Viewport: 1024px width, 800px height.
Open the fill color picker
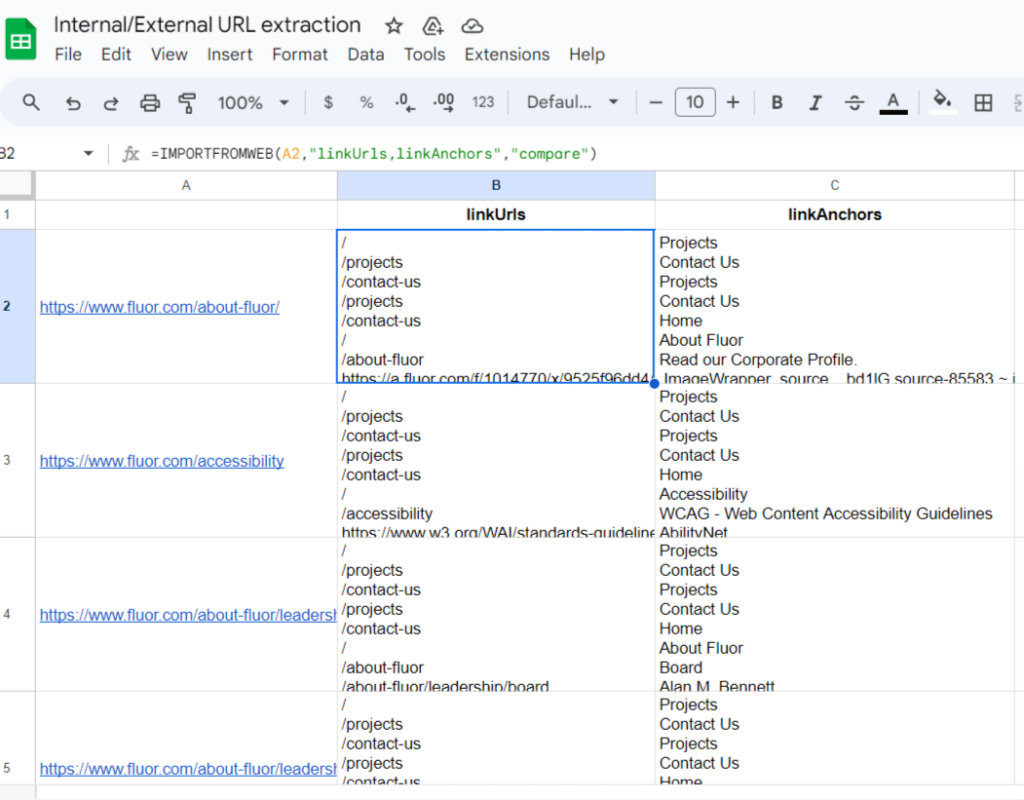click(941, 100)
